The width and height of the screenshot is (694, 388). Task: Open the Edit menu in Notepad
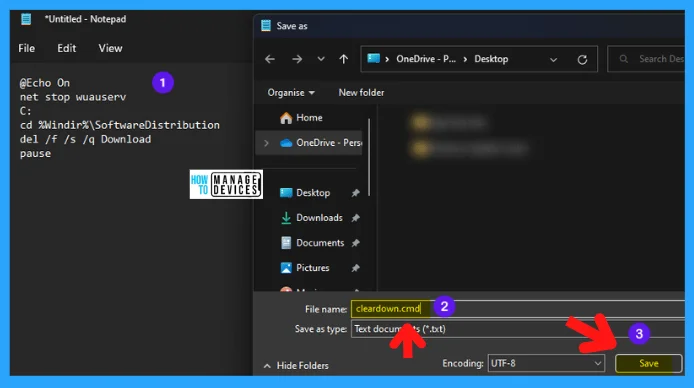click(x=66, y=48)
